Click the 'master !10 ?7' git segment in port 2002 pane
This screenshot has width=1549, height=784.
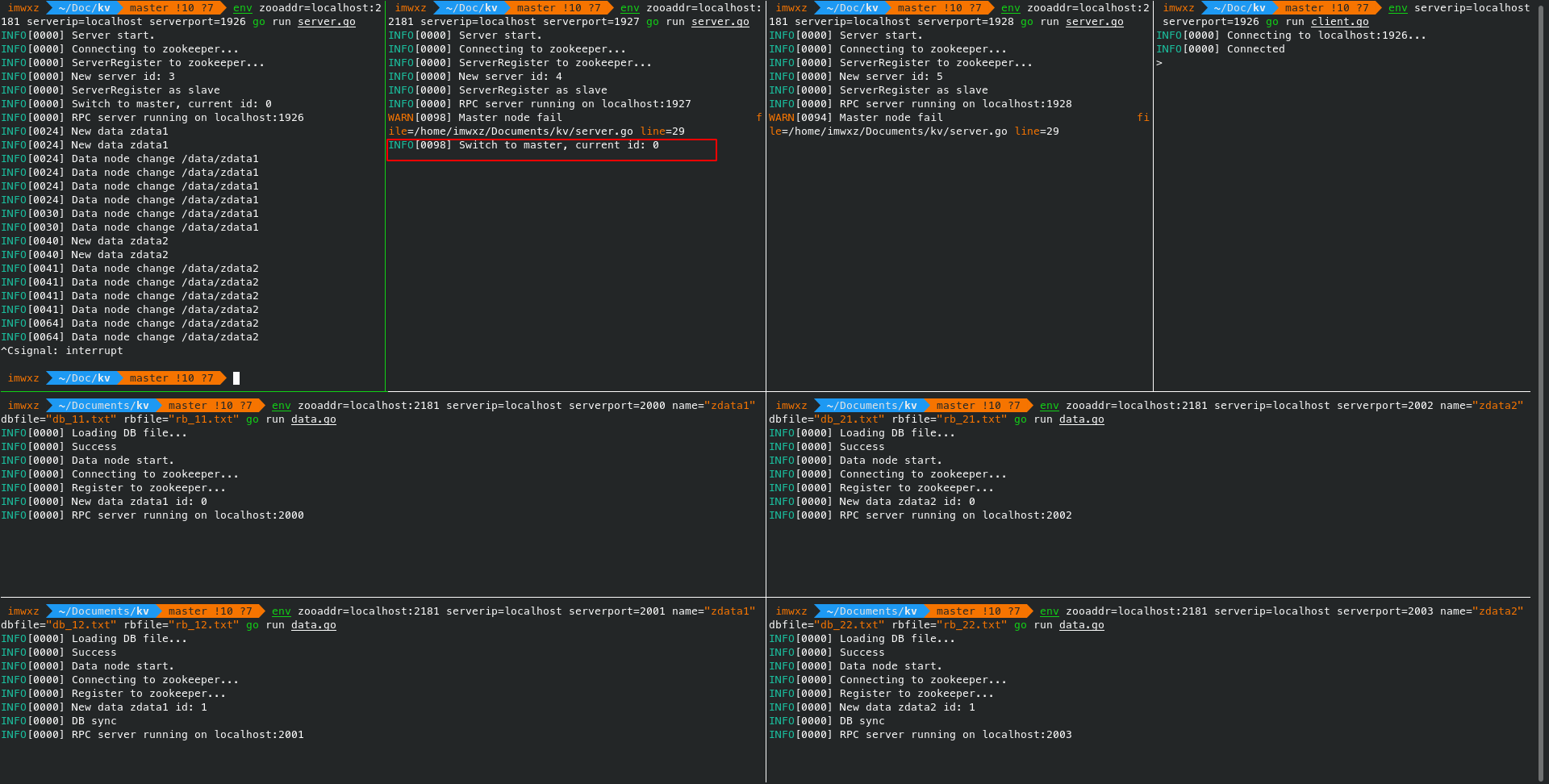978,406
